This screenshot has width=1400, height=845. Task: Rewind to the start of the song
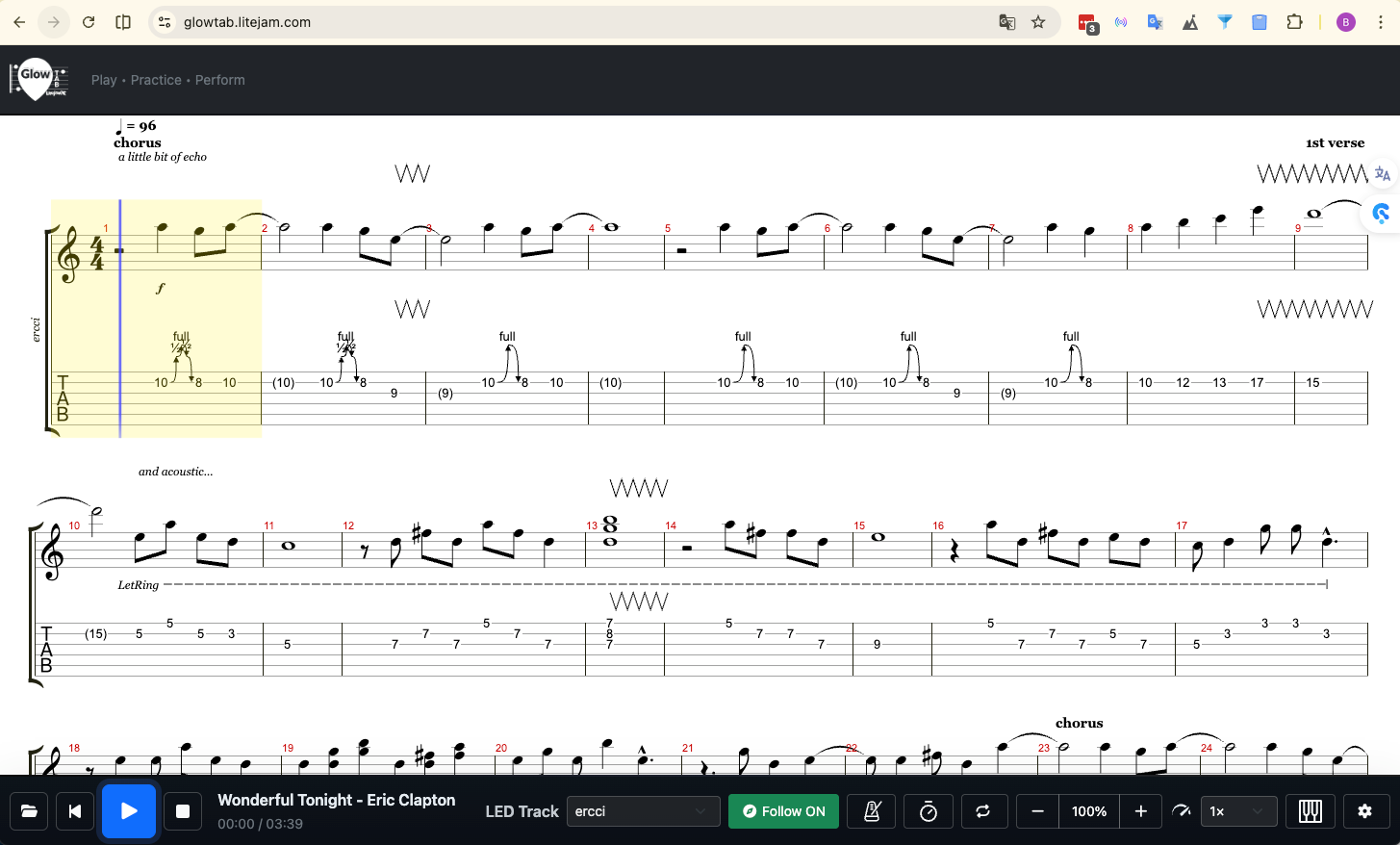click(x=75, y=811)
